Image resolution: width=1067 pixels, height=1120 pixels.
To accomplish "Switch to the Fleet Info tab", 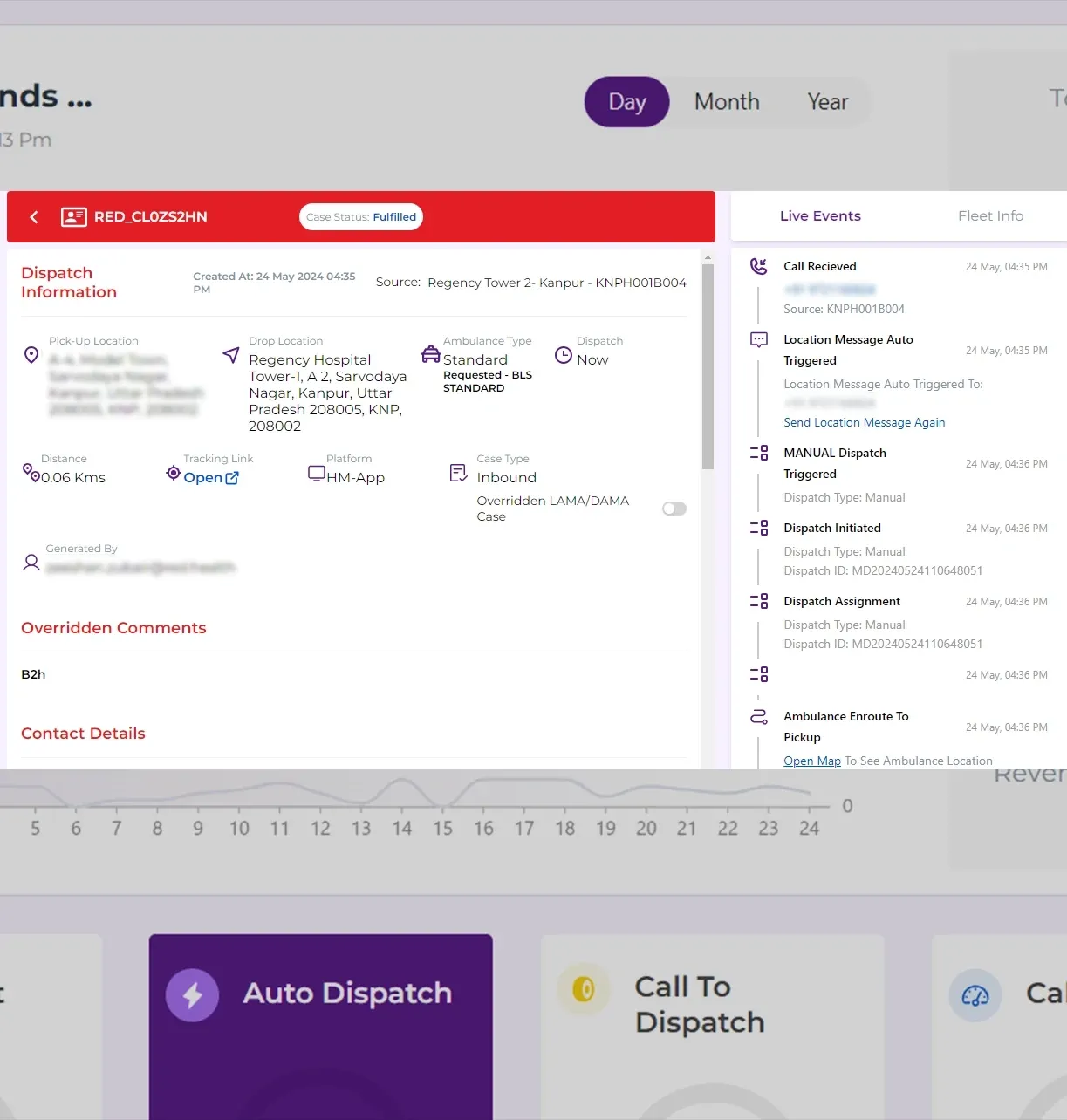I will pyautogui.click(x=990, y=216).
